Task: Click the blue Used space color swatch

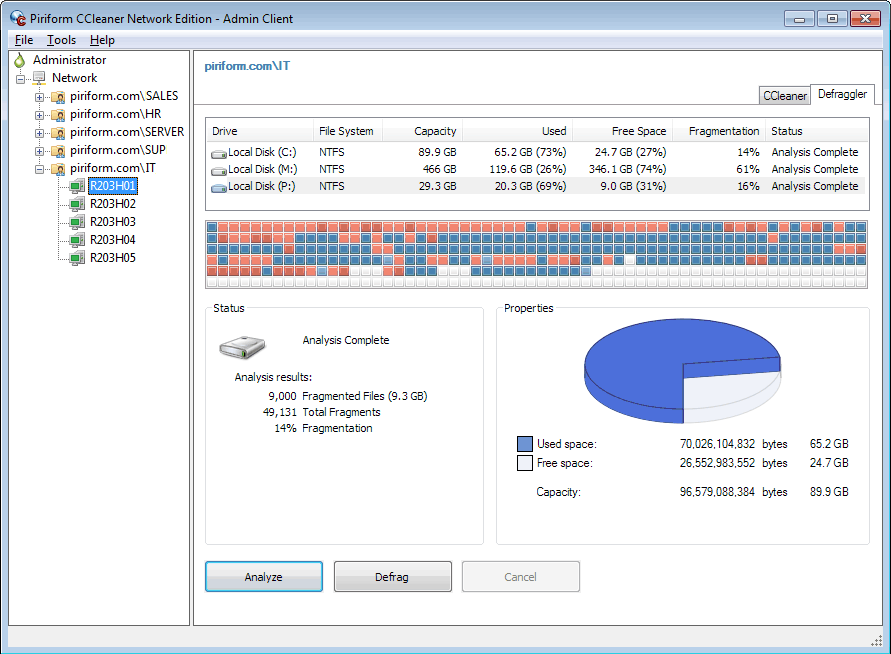Action: tap(525, 444)
